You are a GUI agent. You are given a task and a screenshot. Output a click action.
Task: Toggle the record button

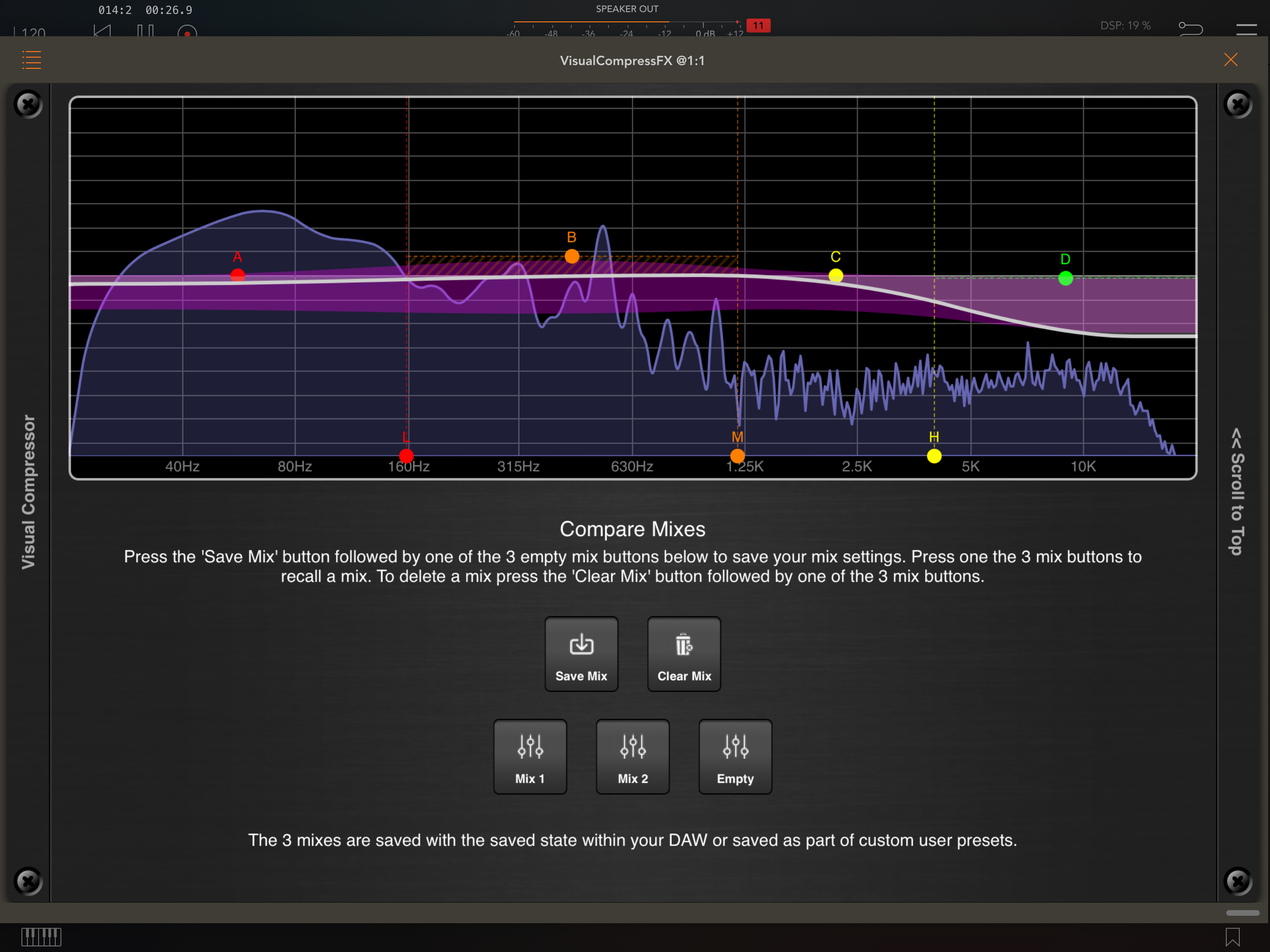tap(187, 32)
